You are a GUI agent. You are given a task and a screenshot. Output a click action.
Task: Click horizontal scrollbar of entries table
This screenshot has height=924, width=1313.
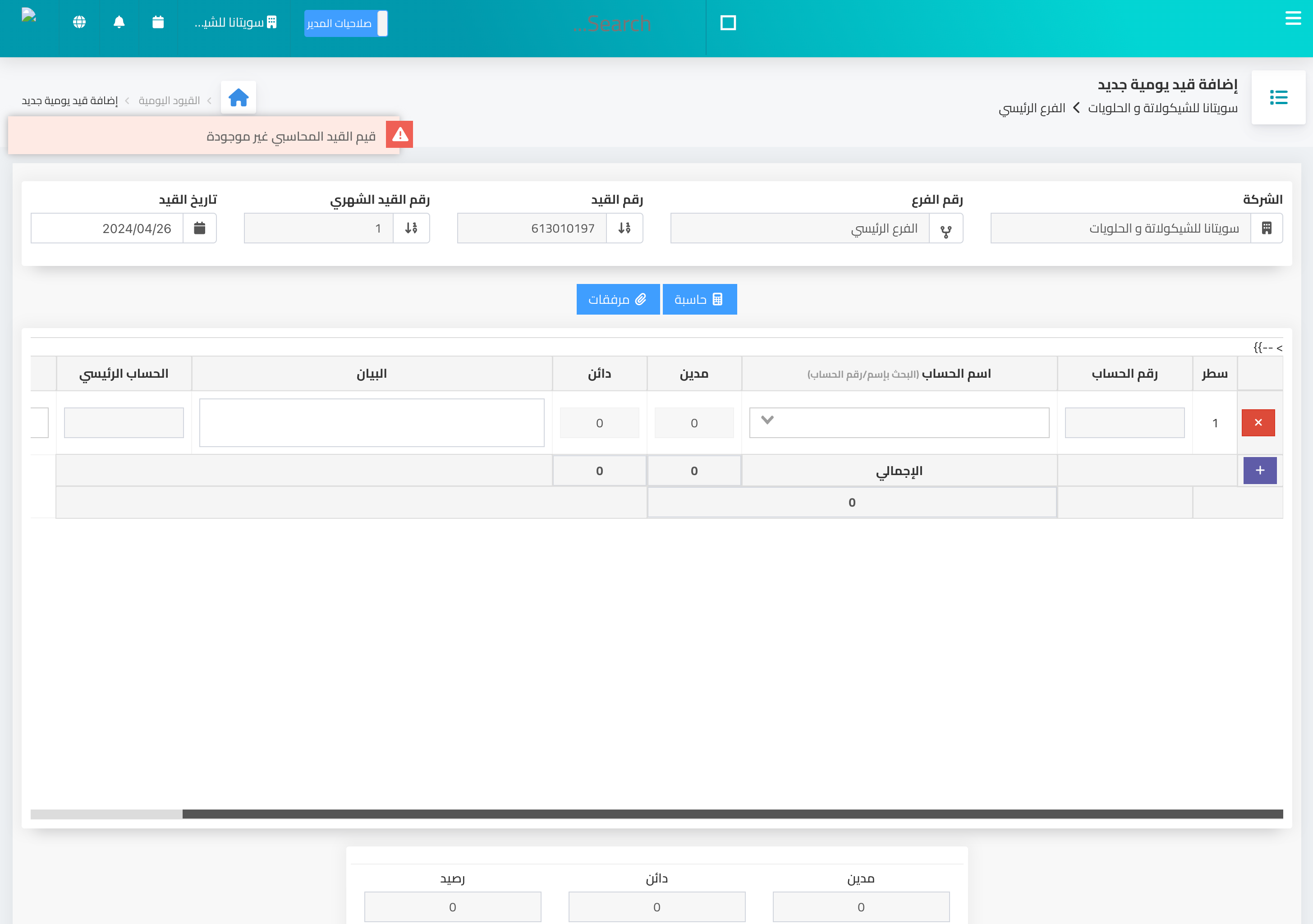pyautogui.click(x=733, y=814)
